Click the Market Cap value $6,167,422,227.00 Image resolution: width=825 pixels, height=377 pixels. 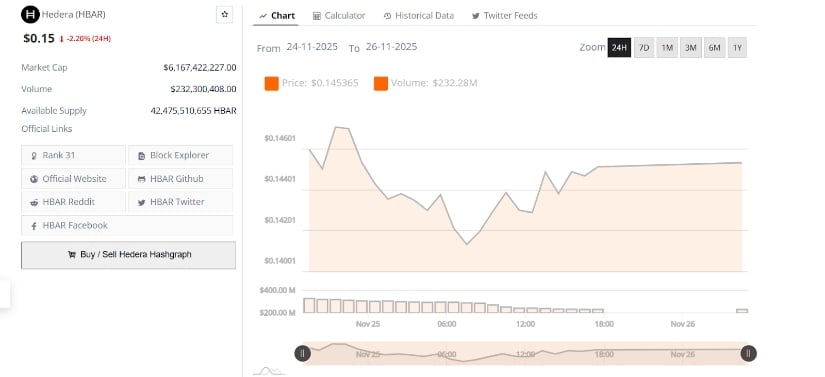coord(199,67)
